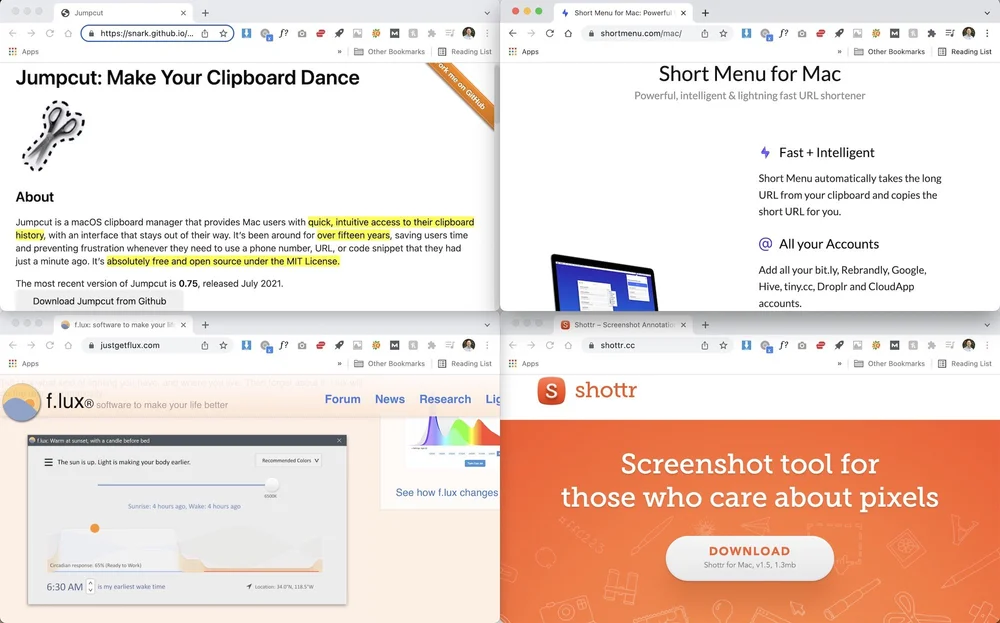Open the f.lux Research link
Screen dimensions: 1000x623
click(x=445, y=399)
